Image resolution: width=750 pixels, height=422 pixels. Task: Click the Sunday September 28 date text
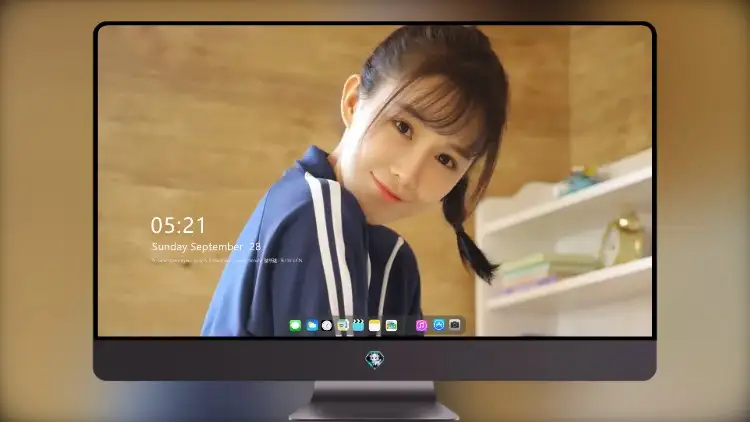coord(206,247)
